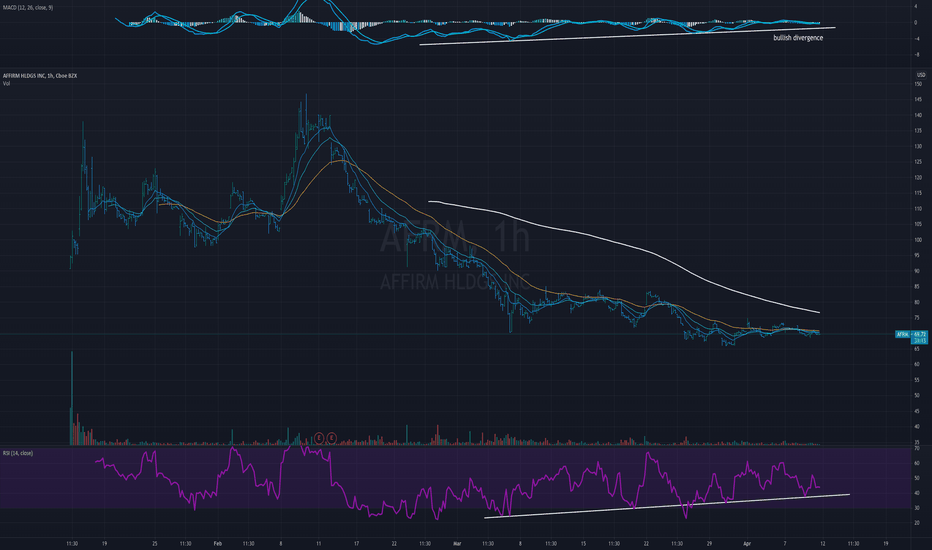Click the AFRM symbol price tag
Image resolution: width=932 pixels, height=550 pixels.
coord(903,335)
